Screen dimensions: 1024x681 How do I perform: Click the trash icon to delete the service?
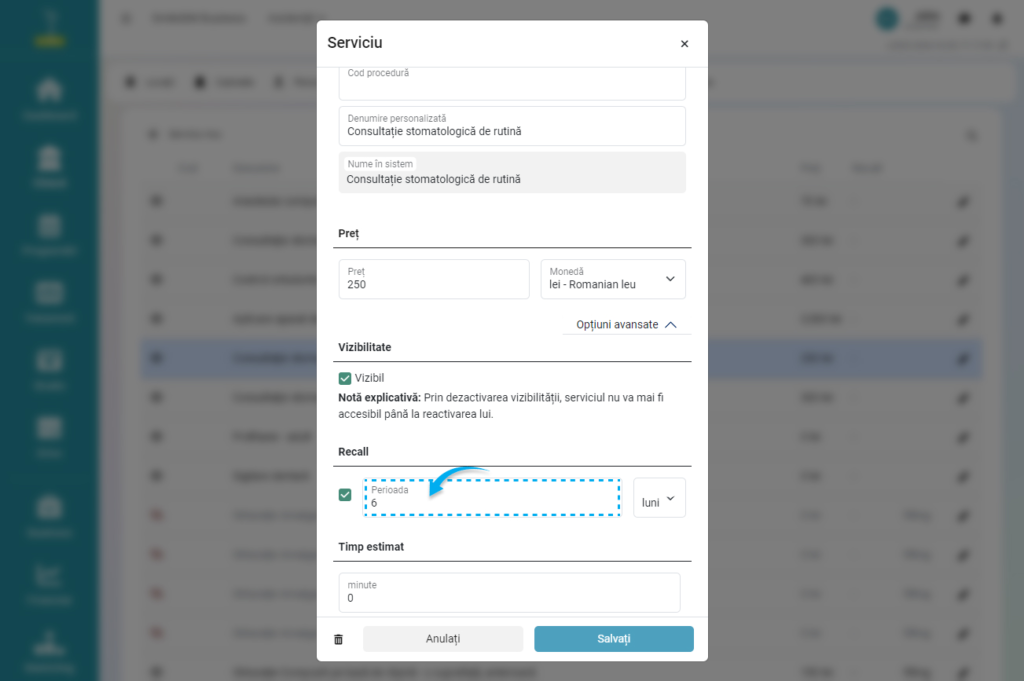coord(338,639)
